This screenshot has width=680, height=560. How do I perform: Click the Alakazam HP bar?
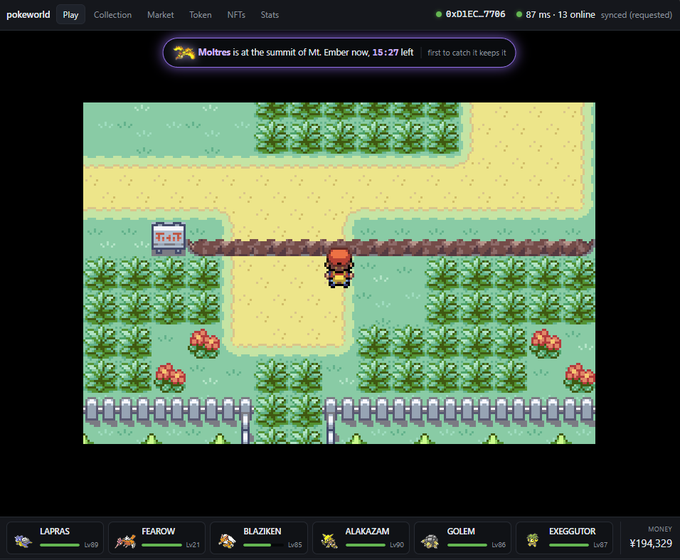tap(365, 545)
